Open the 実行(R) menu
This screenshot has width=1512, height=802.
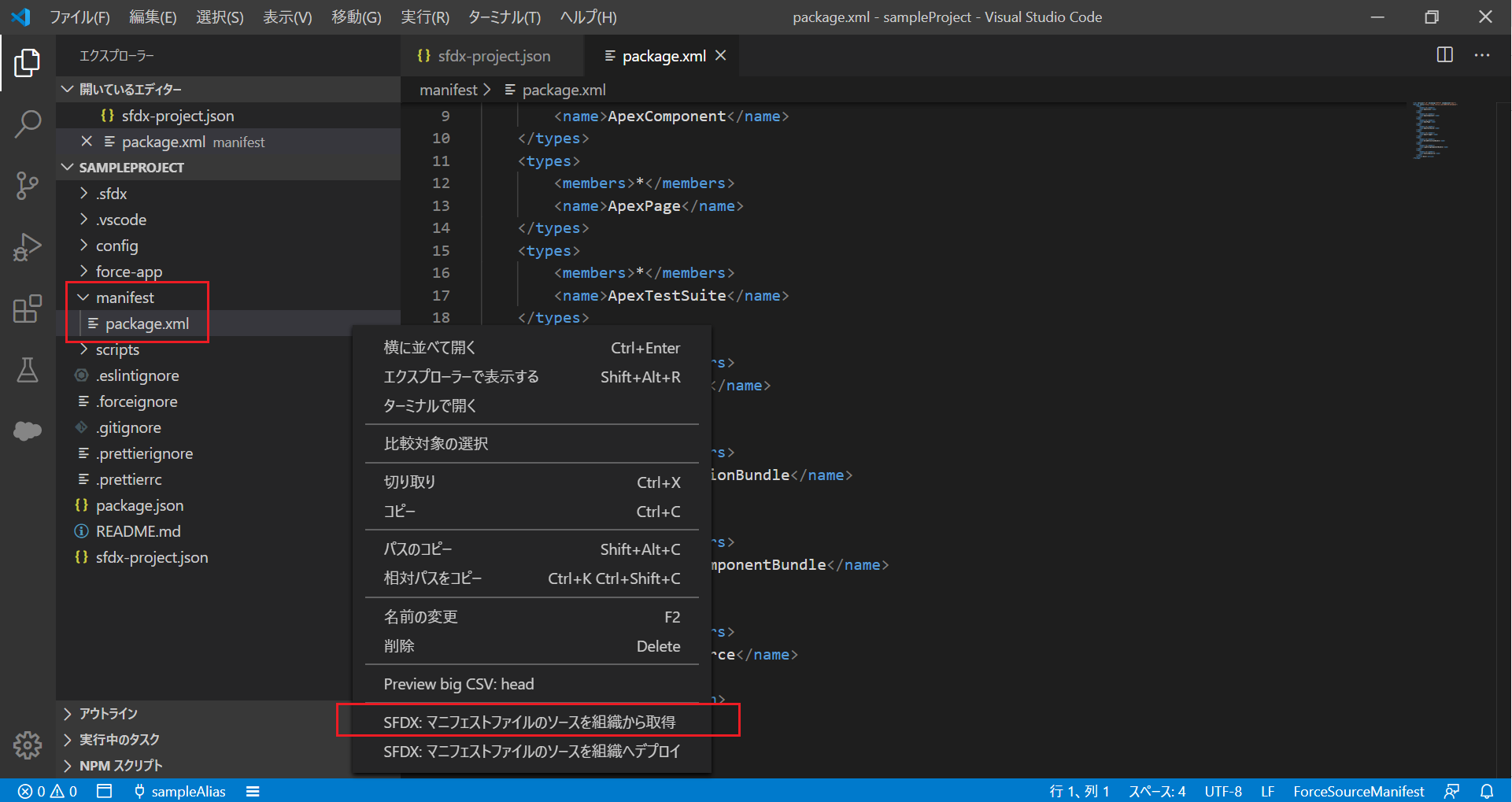425,17
